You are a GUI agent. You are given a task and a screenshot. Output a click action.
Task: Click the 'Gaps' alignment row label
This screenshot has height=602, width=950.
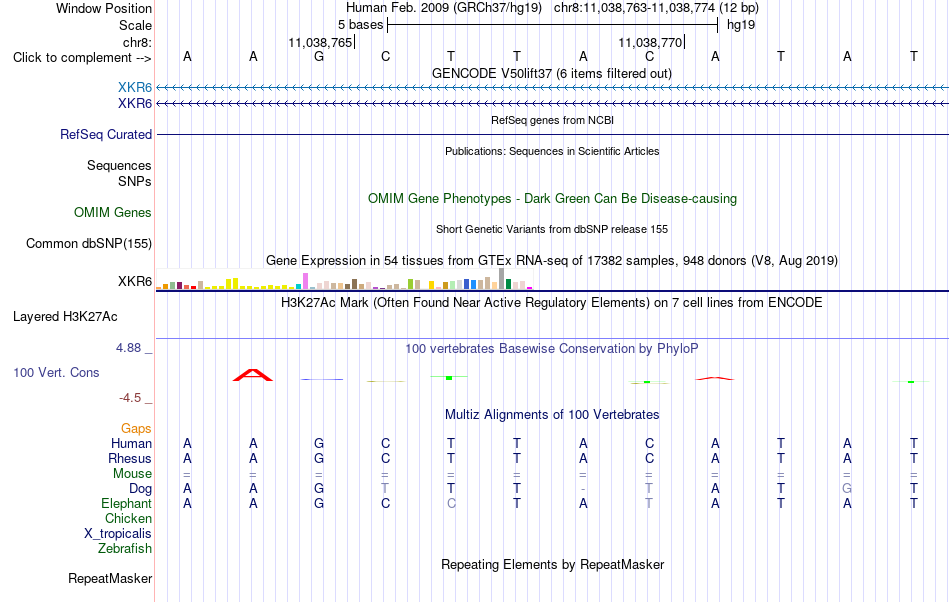click(x=136, y=429)
